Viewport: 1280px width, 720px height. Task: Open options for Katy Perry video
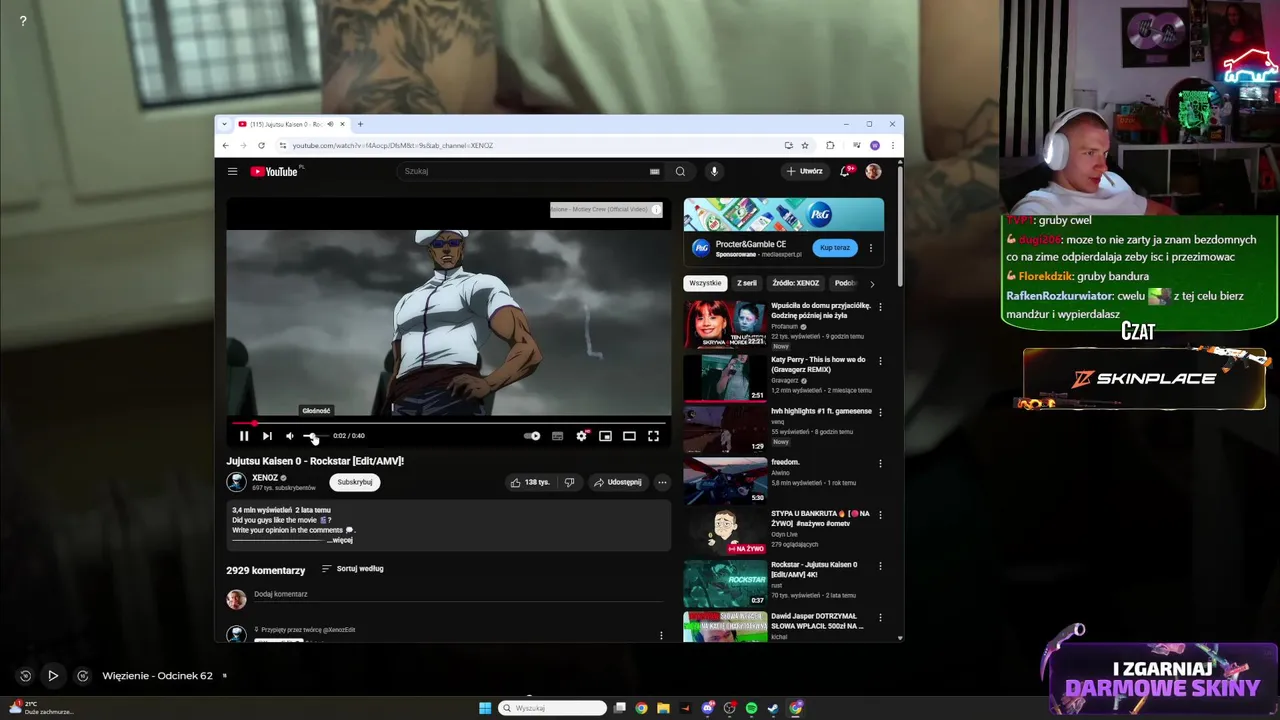(880, 361)
